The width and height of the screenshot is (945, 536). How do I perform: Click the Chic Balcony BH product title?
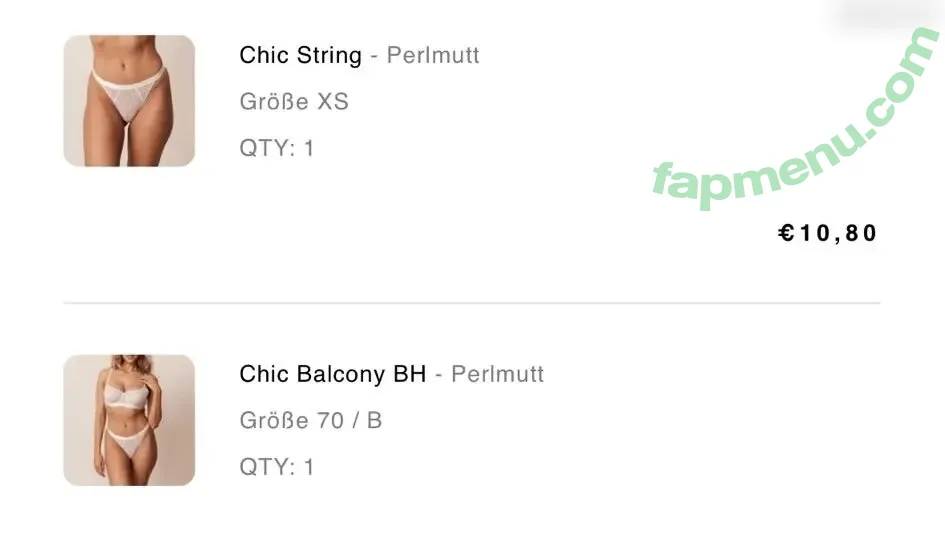click(333, 374)
